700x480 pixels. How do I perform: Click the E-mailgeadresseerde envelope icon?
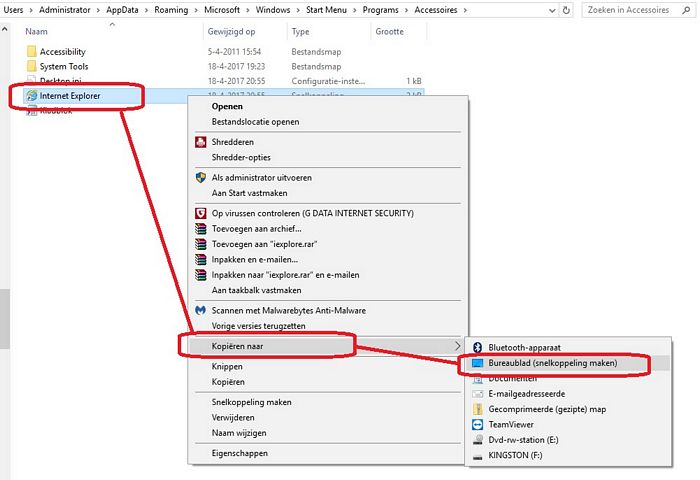click(x=477, y=394)
